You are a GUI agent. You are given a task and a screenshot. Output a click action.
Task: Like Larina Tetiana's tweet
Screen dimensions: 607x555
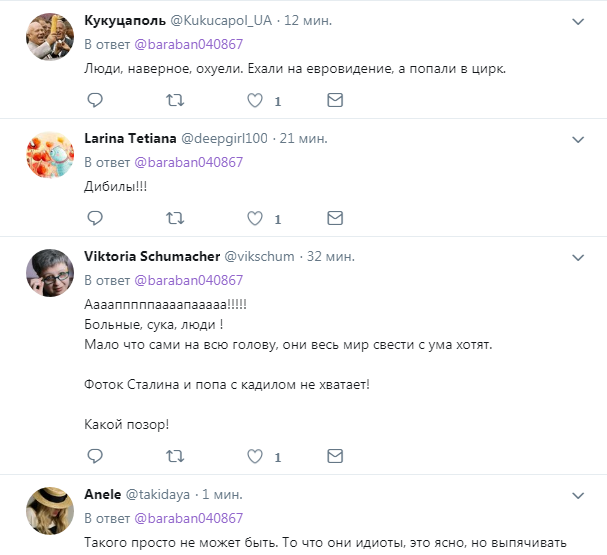coord(255,217)
